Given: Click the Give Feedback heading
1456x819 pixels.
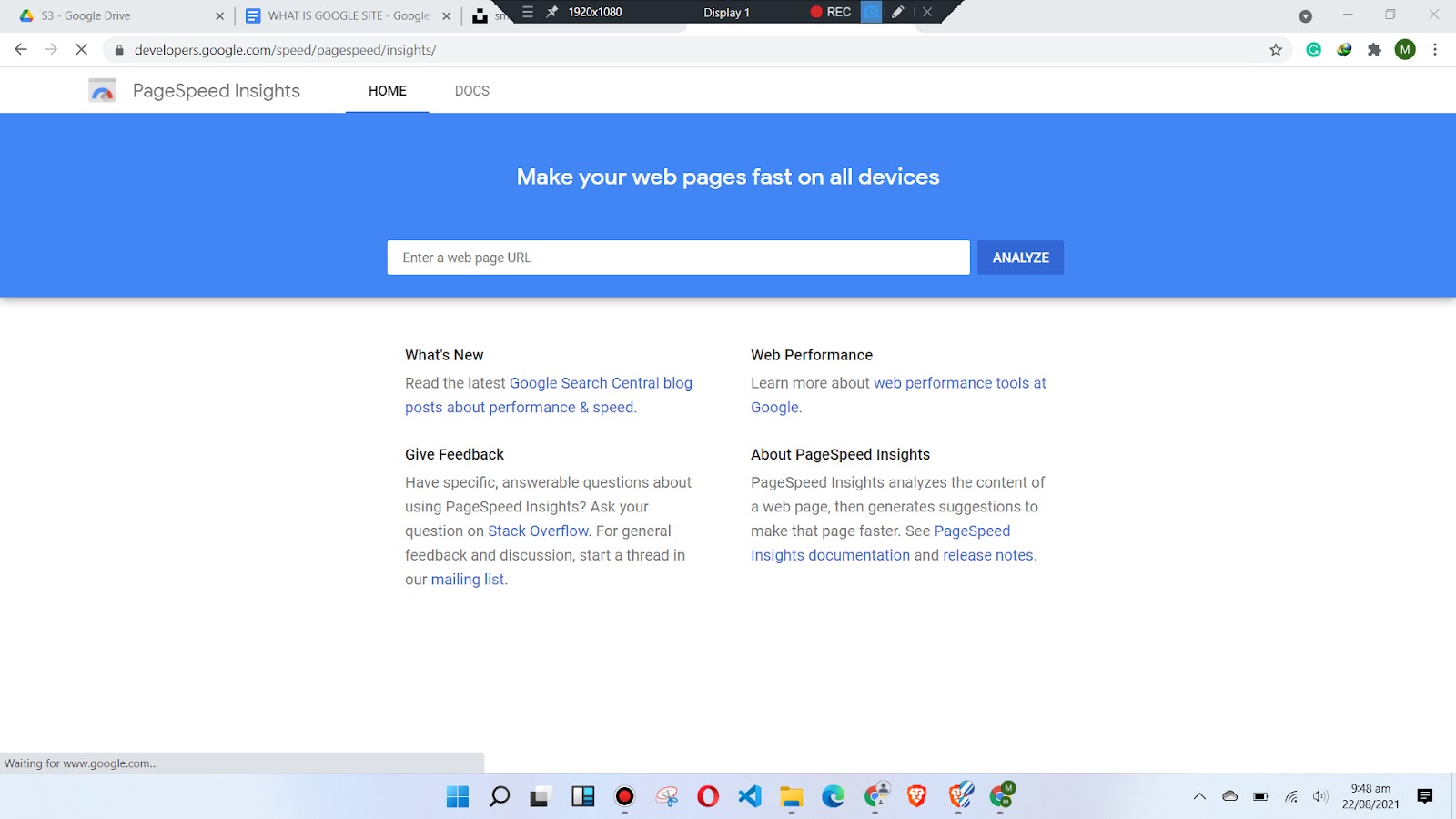Looking at the screenshot, I should coord(454,454).
